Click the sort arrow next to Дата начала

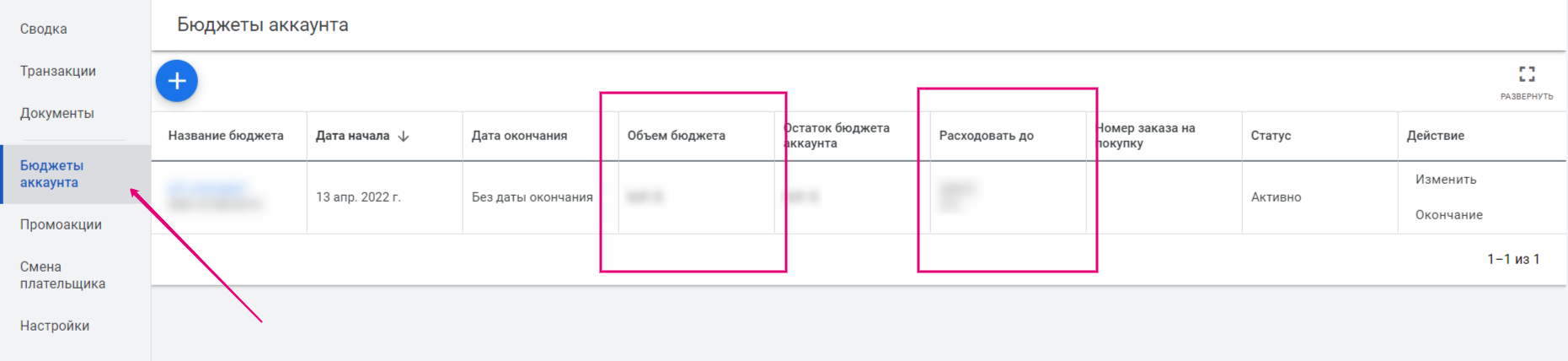pos(404,136)
